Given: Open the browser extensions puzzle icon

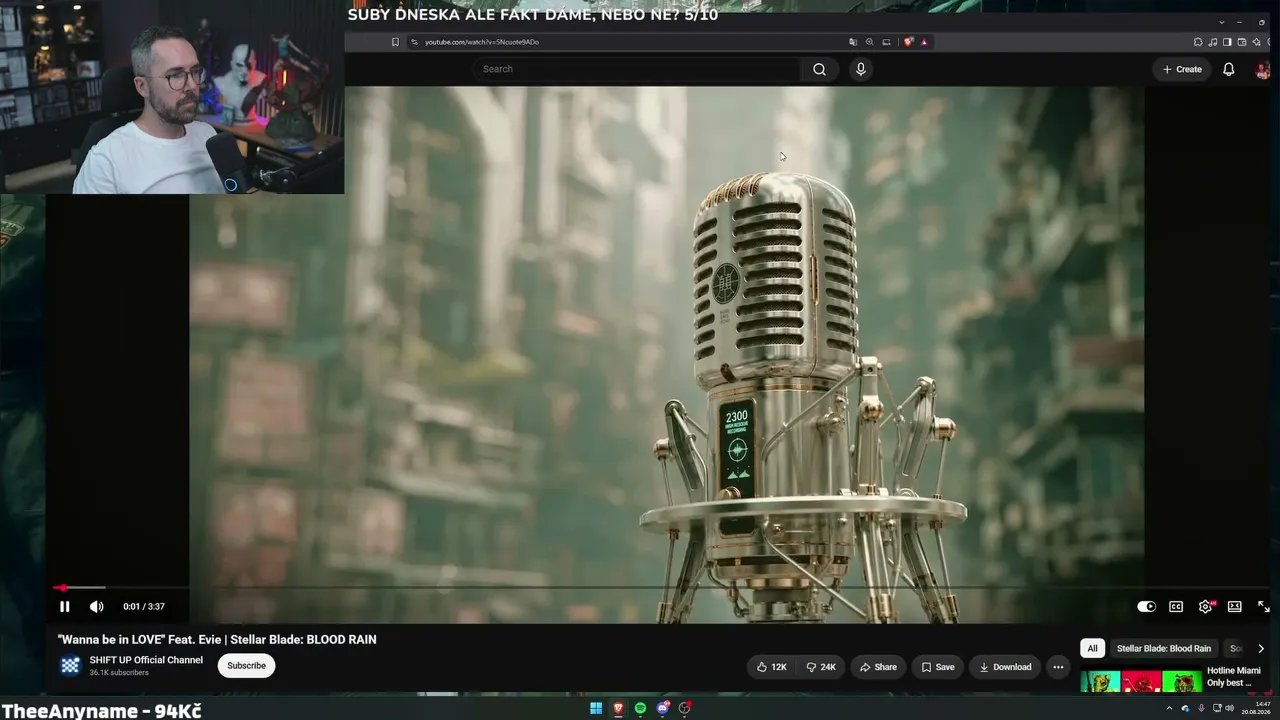Looking at the screenshot, I should [x=1198, y=42].
